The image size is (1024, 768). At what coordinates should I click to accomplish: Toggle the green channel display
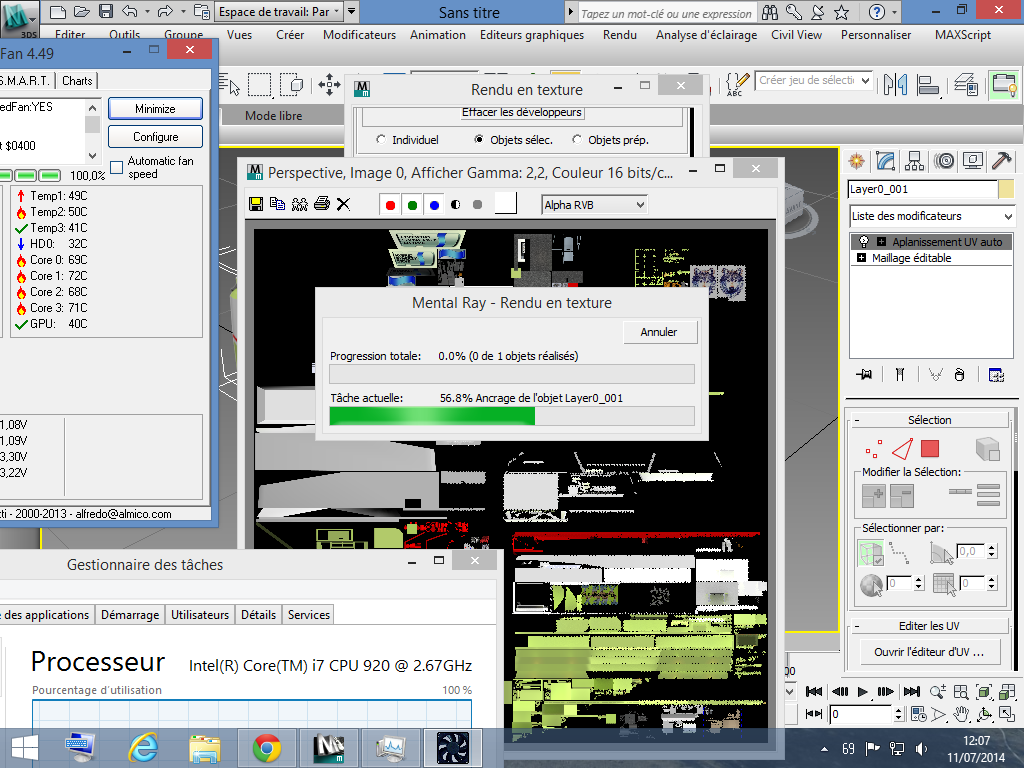pyautogui.click(x=412, y=205)
